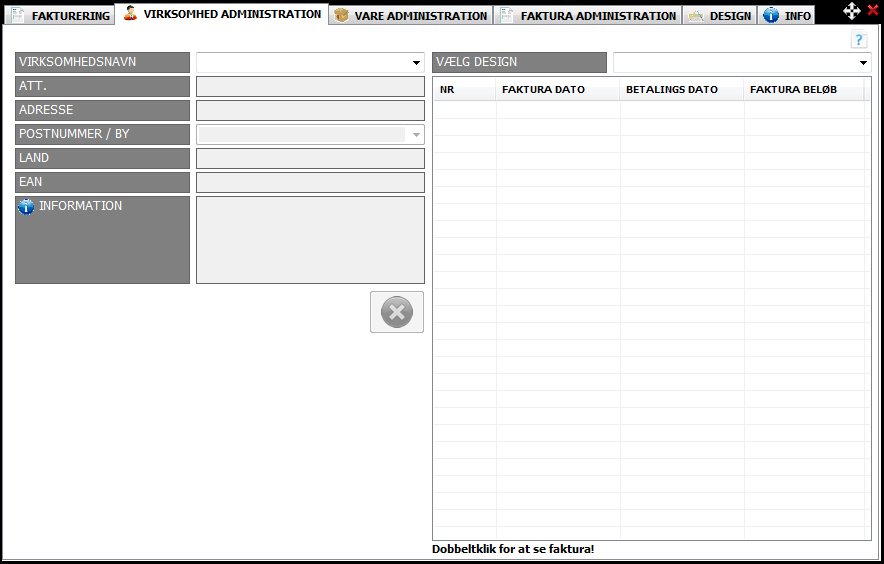Open the DESIGN tab
884x564 pixels.
pyautogui.click(x=720, y=15)
